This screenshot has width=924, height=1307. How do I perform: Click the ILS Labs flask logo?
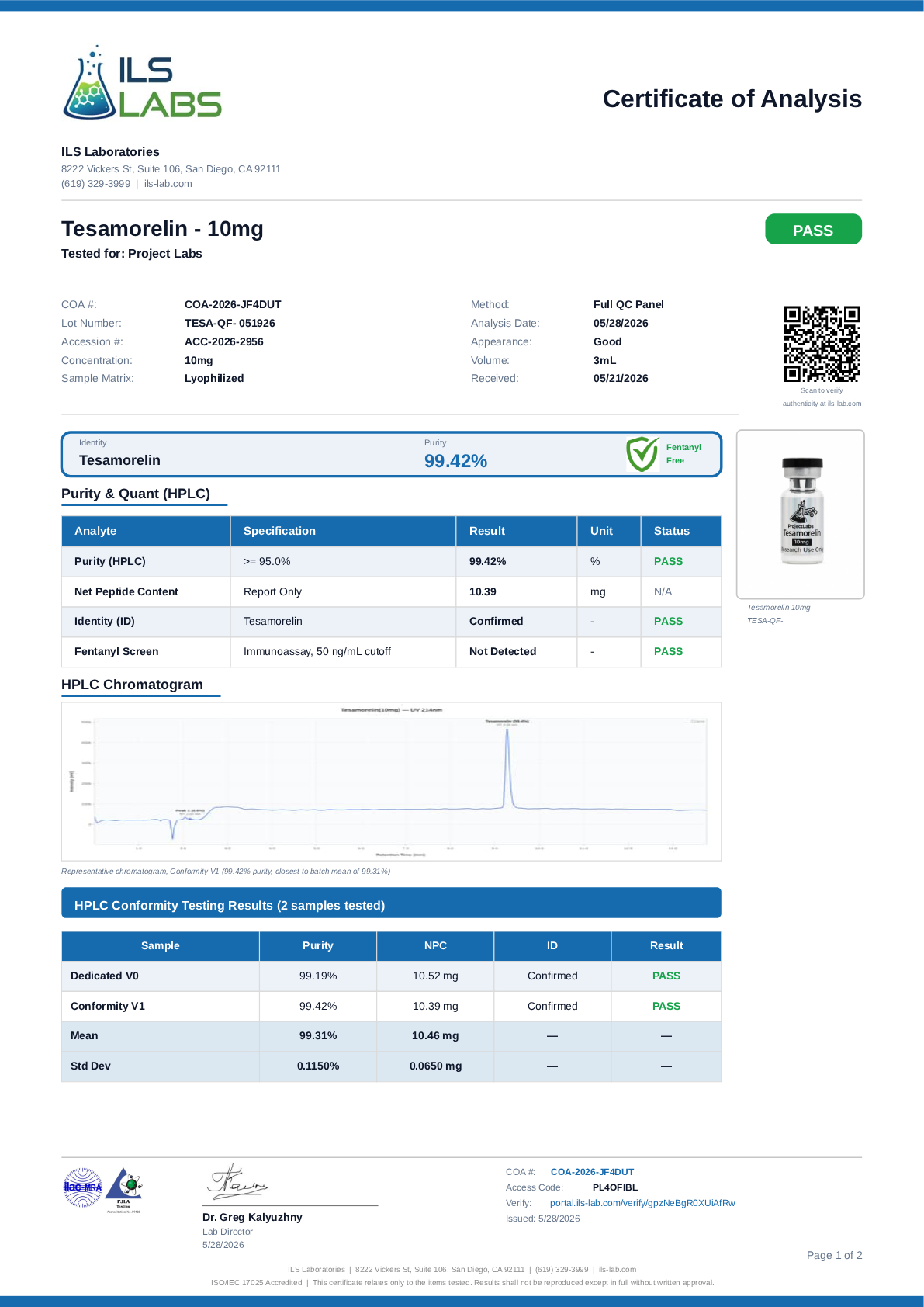click(141, 82)
